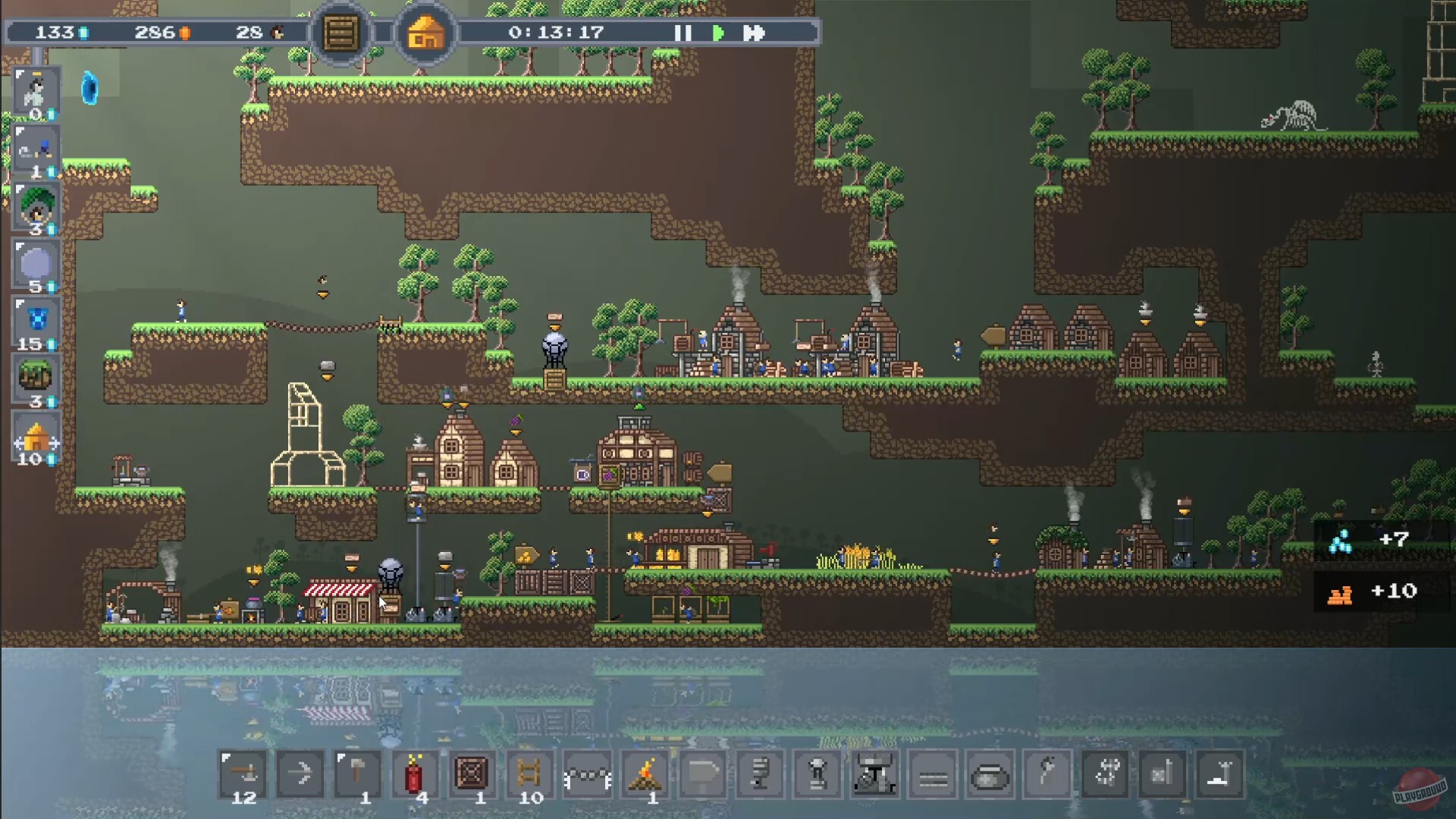Open the storage crate panel in the top bar
1456x819 pixels.
(x=340, y=33)
